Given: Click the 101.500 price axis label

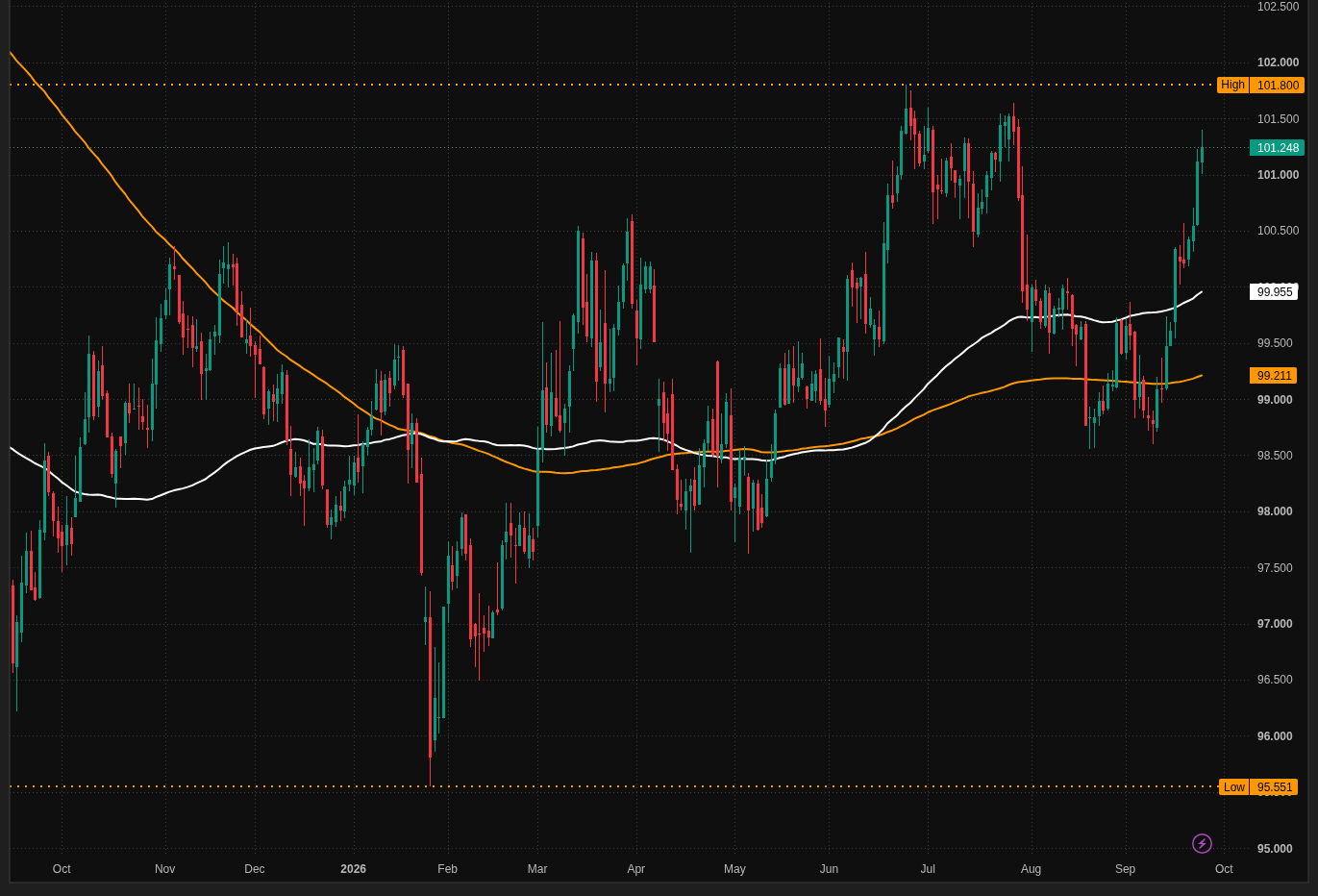Looking at the screenshot, I should point(1278,119).
